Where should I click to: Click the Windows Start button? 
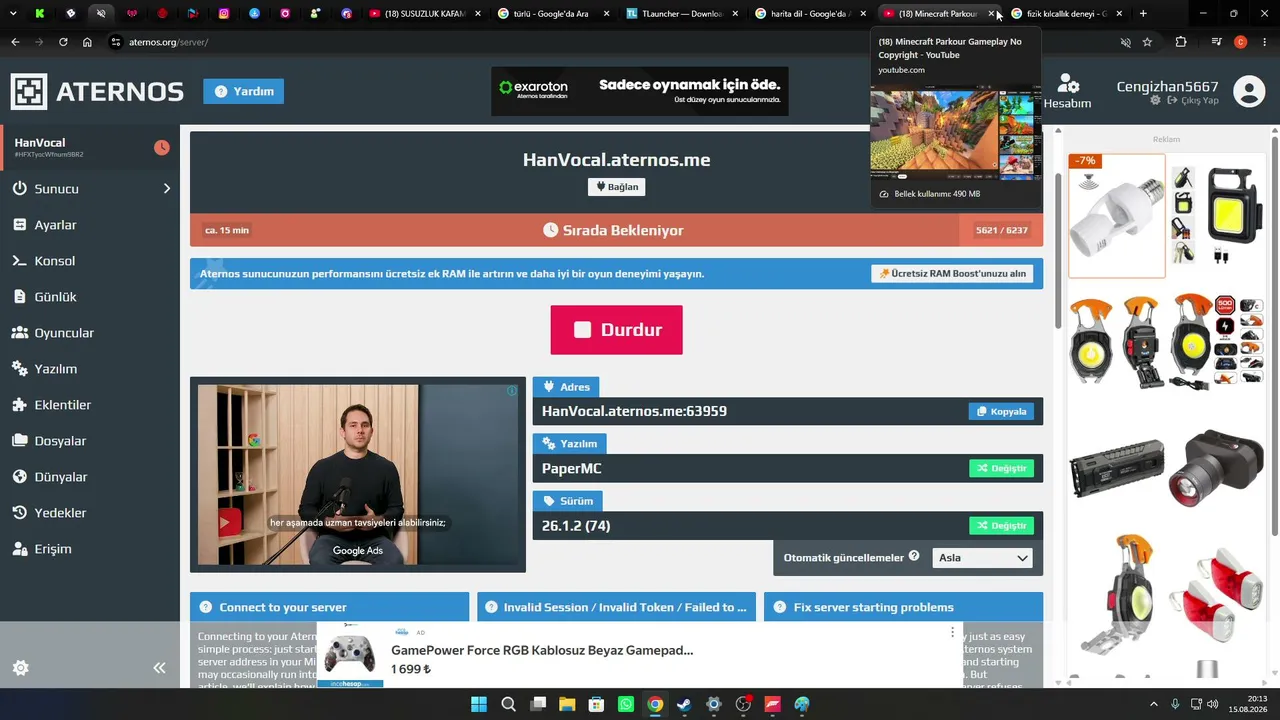coord(479,704)
